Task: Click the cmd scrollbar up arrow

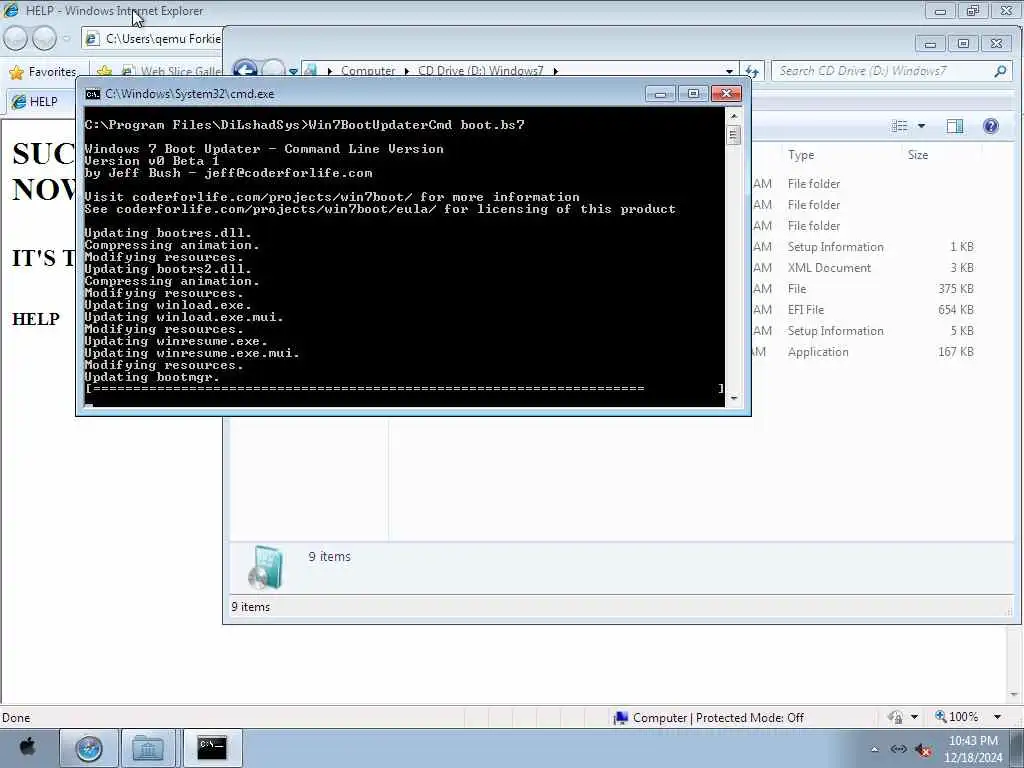Action: point(733,116)
